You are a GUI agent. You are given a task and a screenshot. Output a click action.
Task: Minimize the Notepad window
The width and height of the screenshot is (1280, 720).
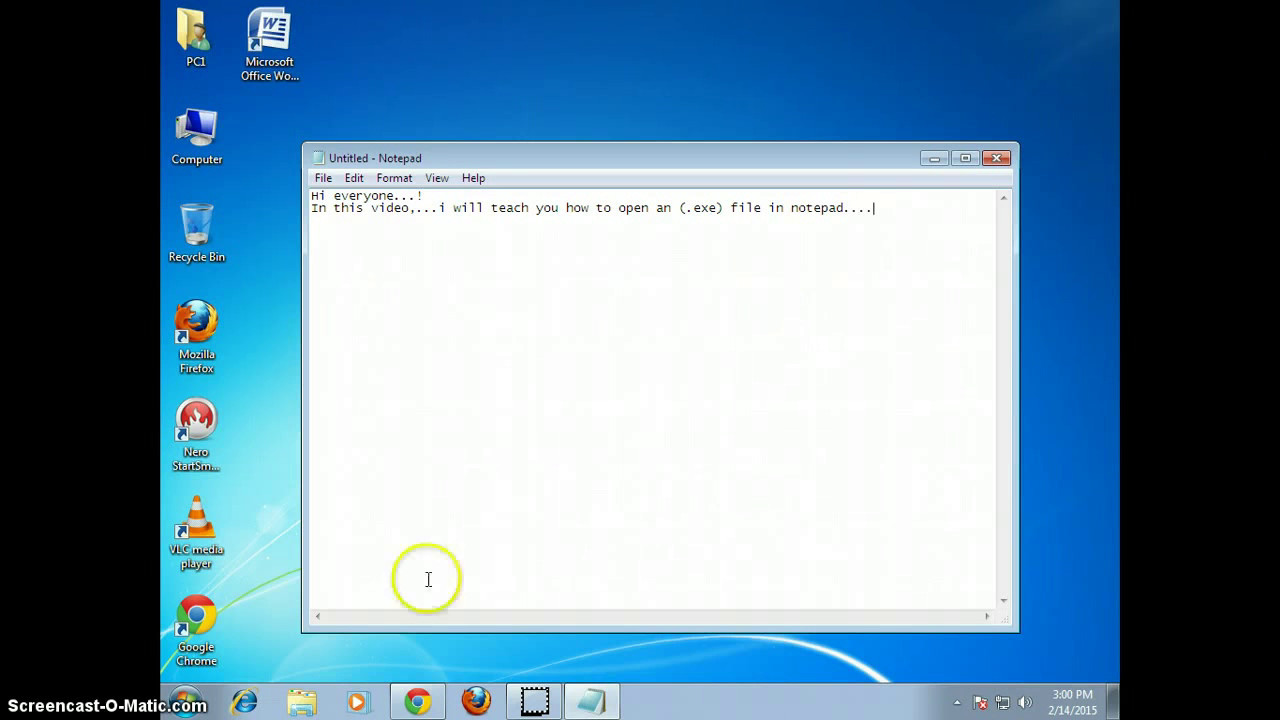[934, 158]
